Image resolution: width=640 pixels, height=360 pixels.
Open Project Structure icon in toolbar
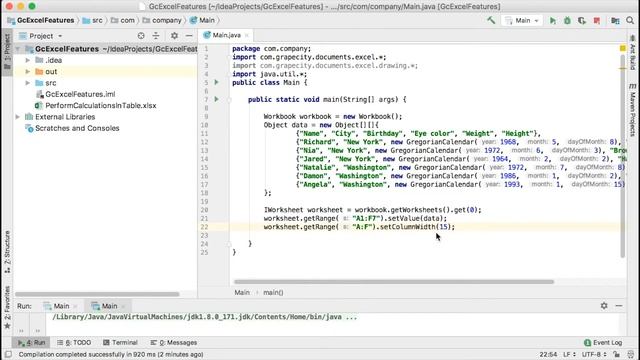click(615, 20)
